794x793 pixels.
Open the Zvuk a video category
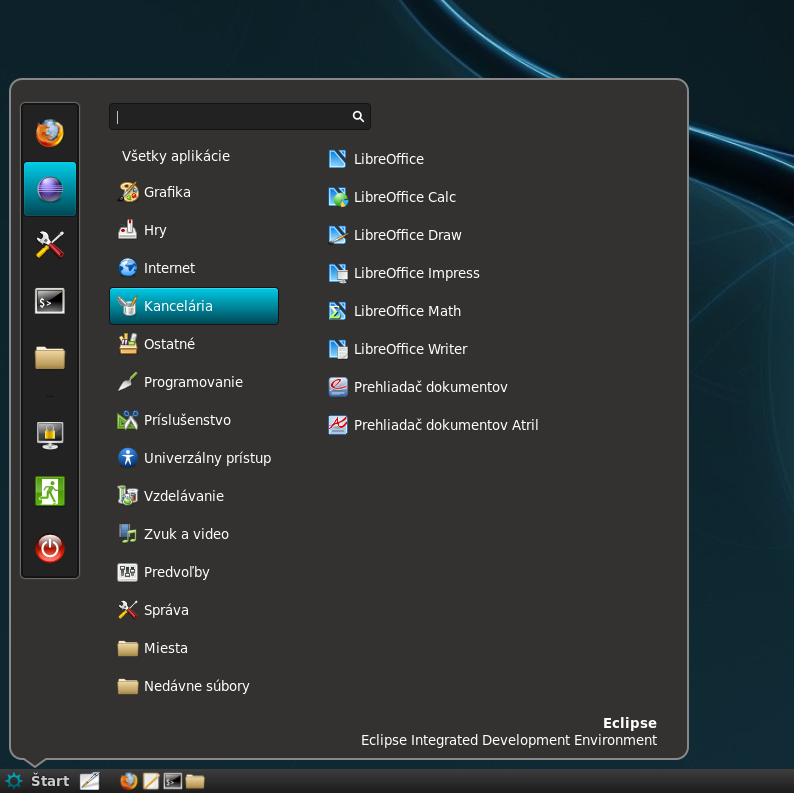194,534
